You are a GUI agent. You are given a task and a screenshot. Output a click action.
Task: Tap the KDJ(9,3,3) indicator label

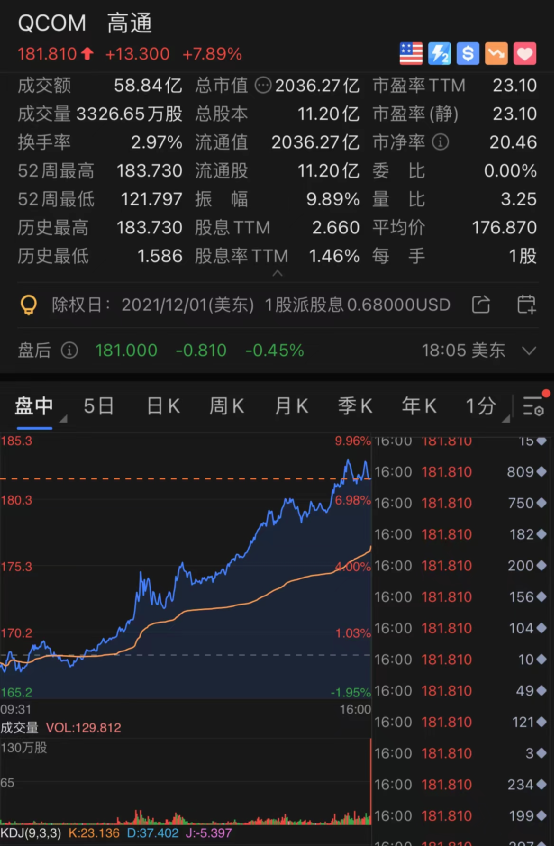(x=31, y=833)
